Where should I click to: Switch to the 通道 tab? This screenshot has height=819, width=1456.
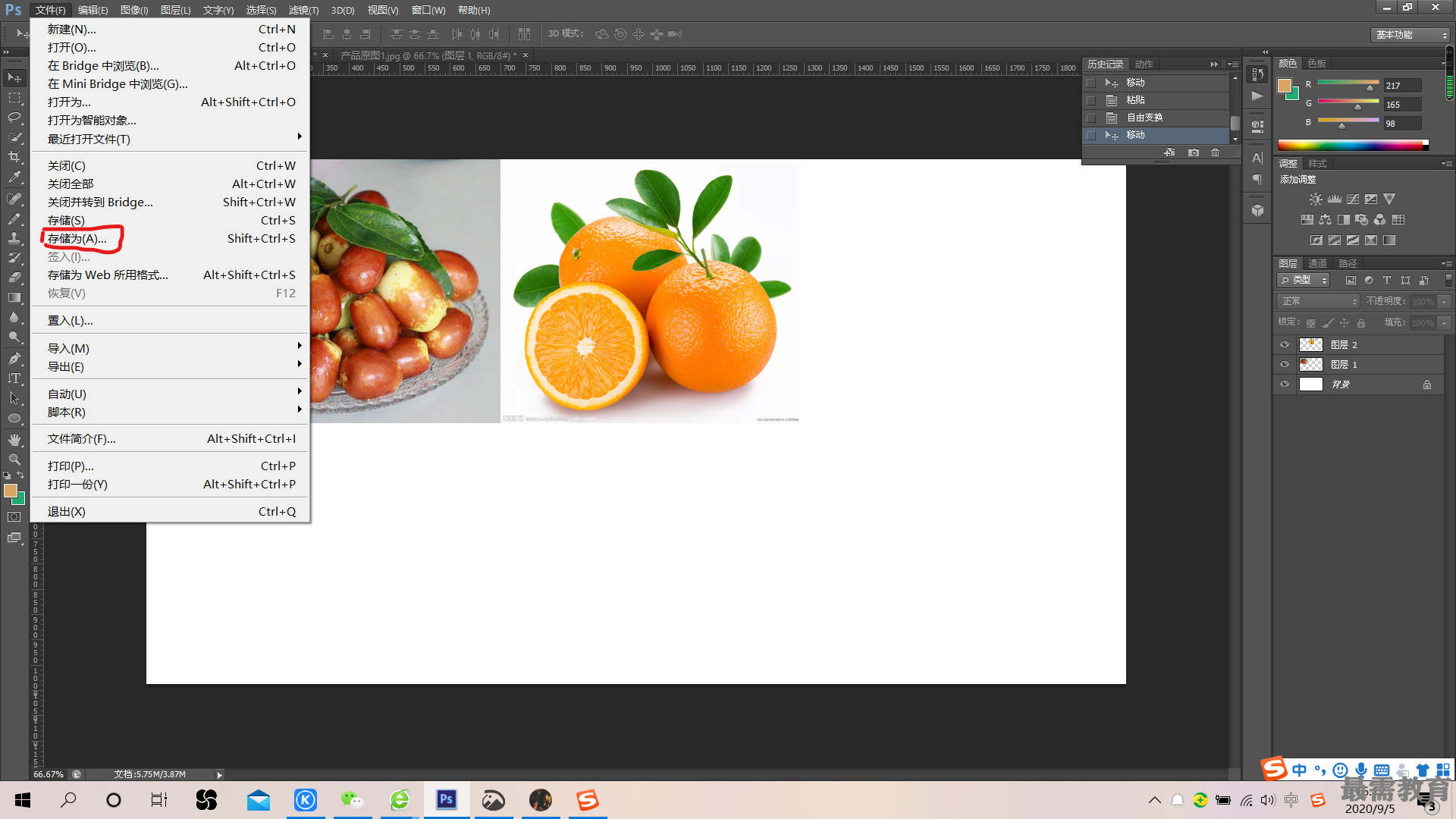pyautogui.click(x=1318, y=263)
